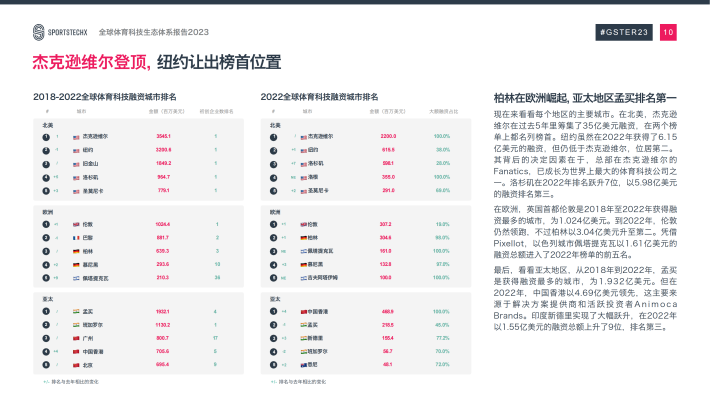The width and height of the screenshot is (710, 399).
Task: Click the pink headline text 杰克逊维尔登顶
Action: point(91,62)
